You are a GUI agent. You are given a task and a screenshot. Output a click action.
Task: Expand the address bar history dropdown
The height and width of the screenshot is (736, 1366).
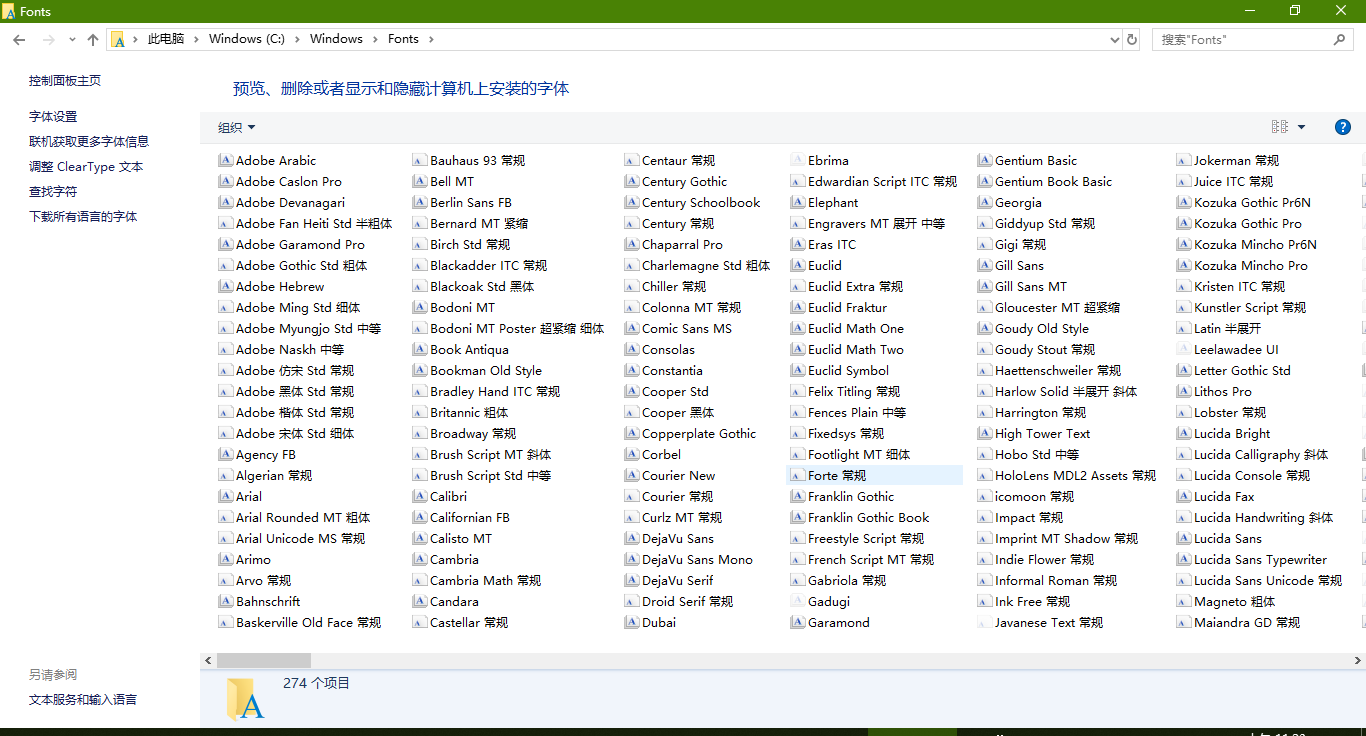(x=1115, y=39)
